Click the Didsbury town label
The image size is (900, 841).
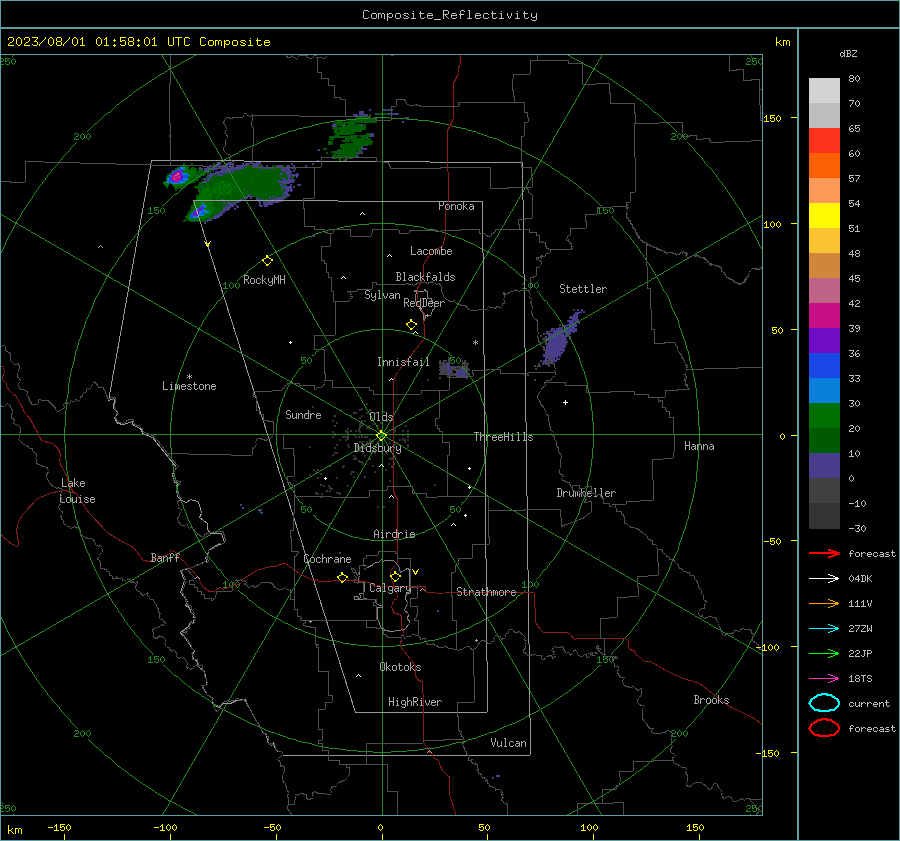(377, 448)
